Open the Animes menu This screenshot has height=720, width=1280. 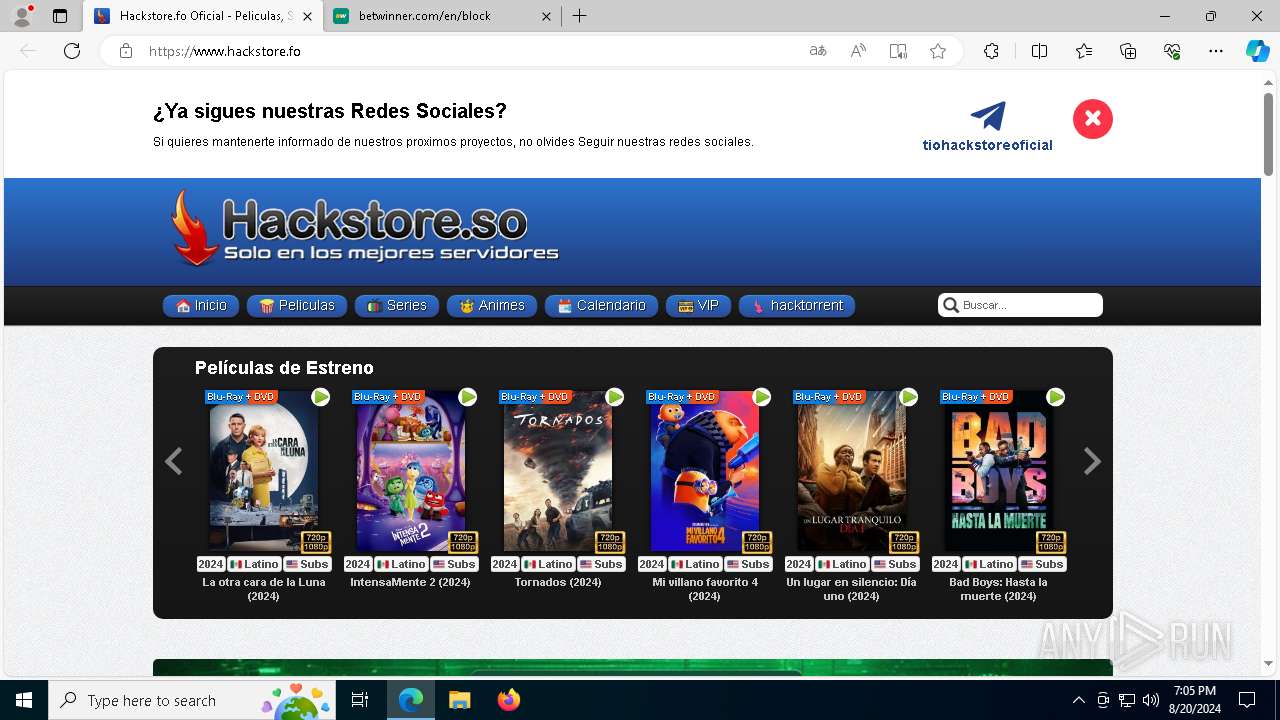(492, 306)
